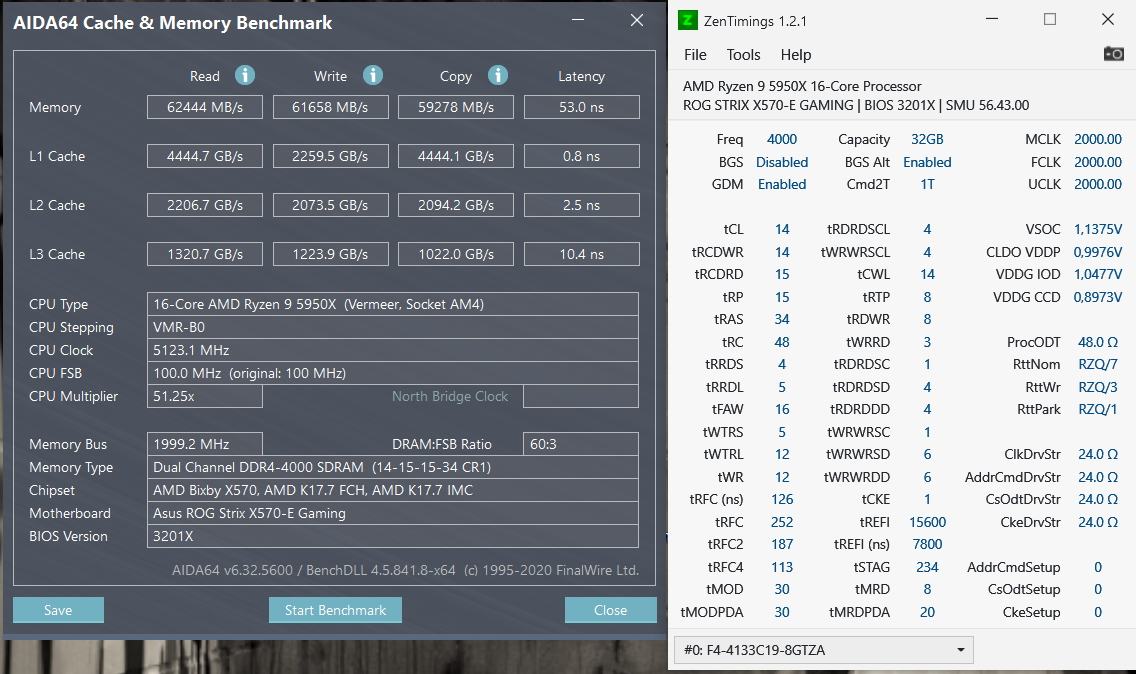Select the Memory Copy value 59278 MB/s
The image size is (1136, 674).
[456, 107]
